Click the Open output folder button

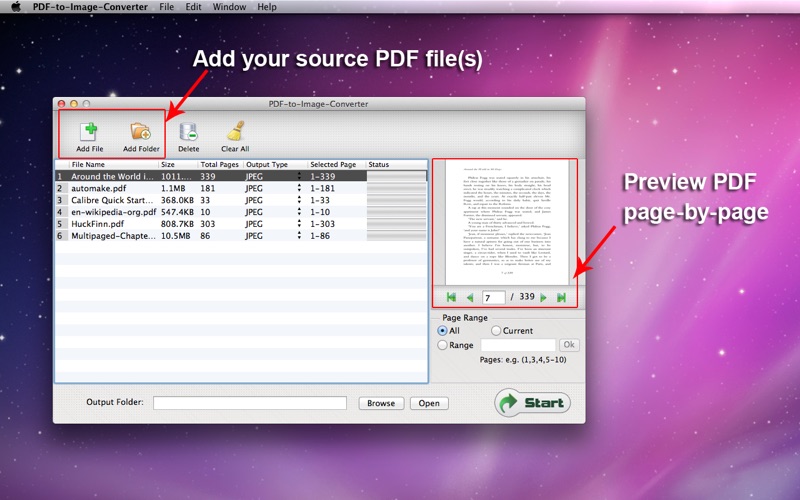tap(429, 403)
